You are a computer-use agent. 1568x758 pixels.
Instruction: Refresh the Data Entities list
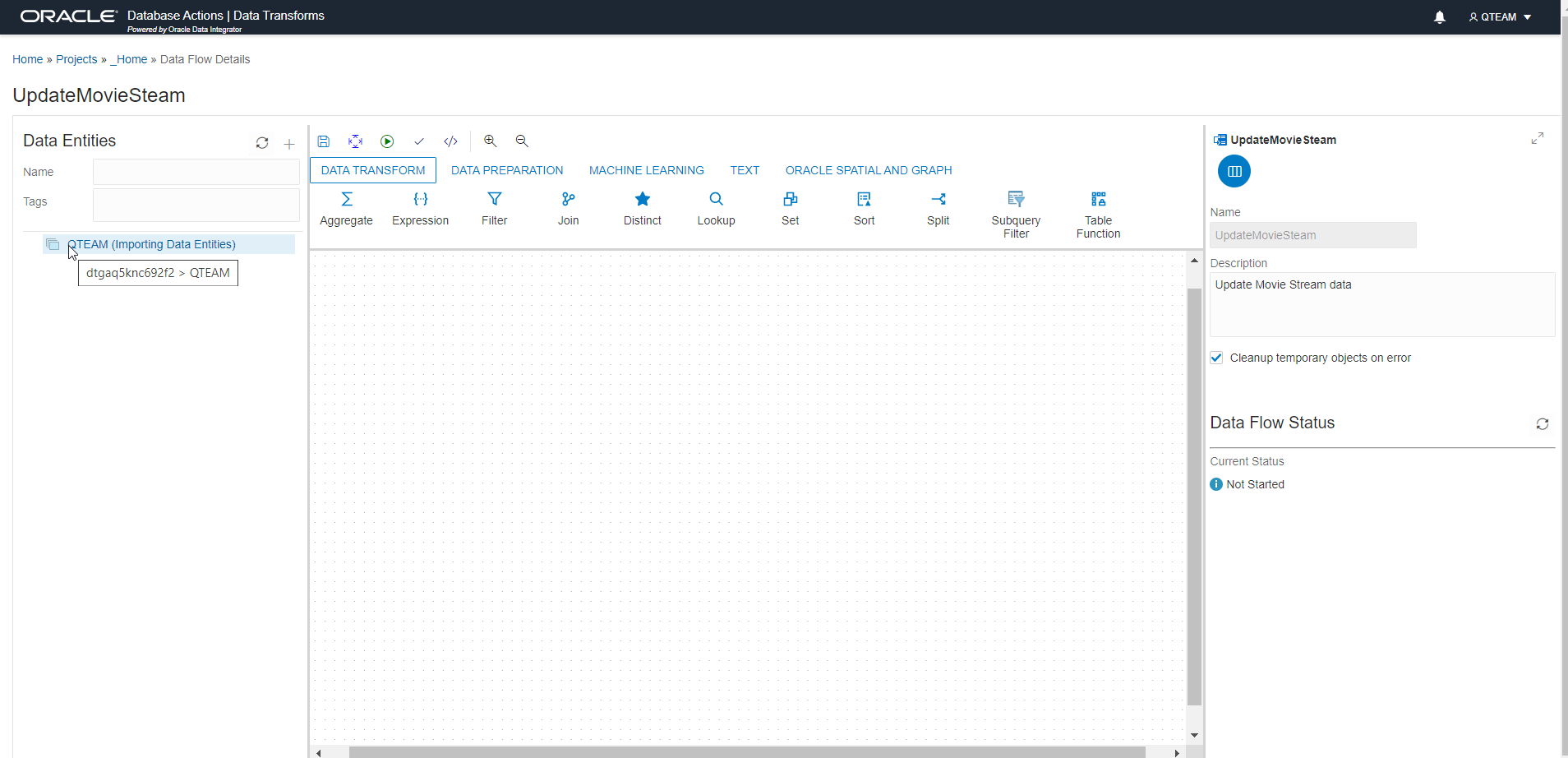click(262, 143)
